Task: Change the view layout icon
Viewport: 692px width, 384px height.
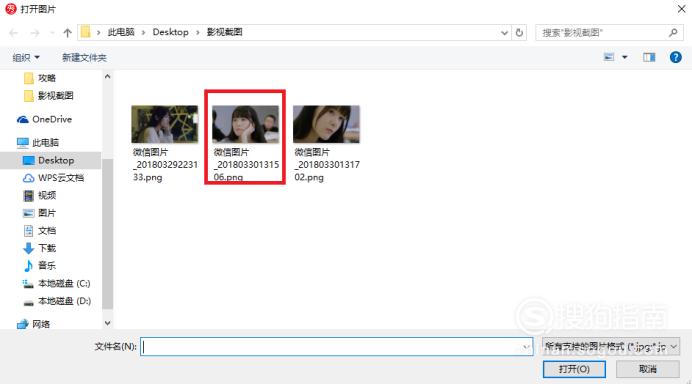Action: click(x=609, y=57)
